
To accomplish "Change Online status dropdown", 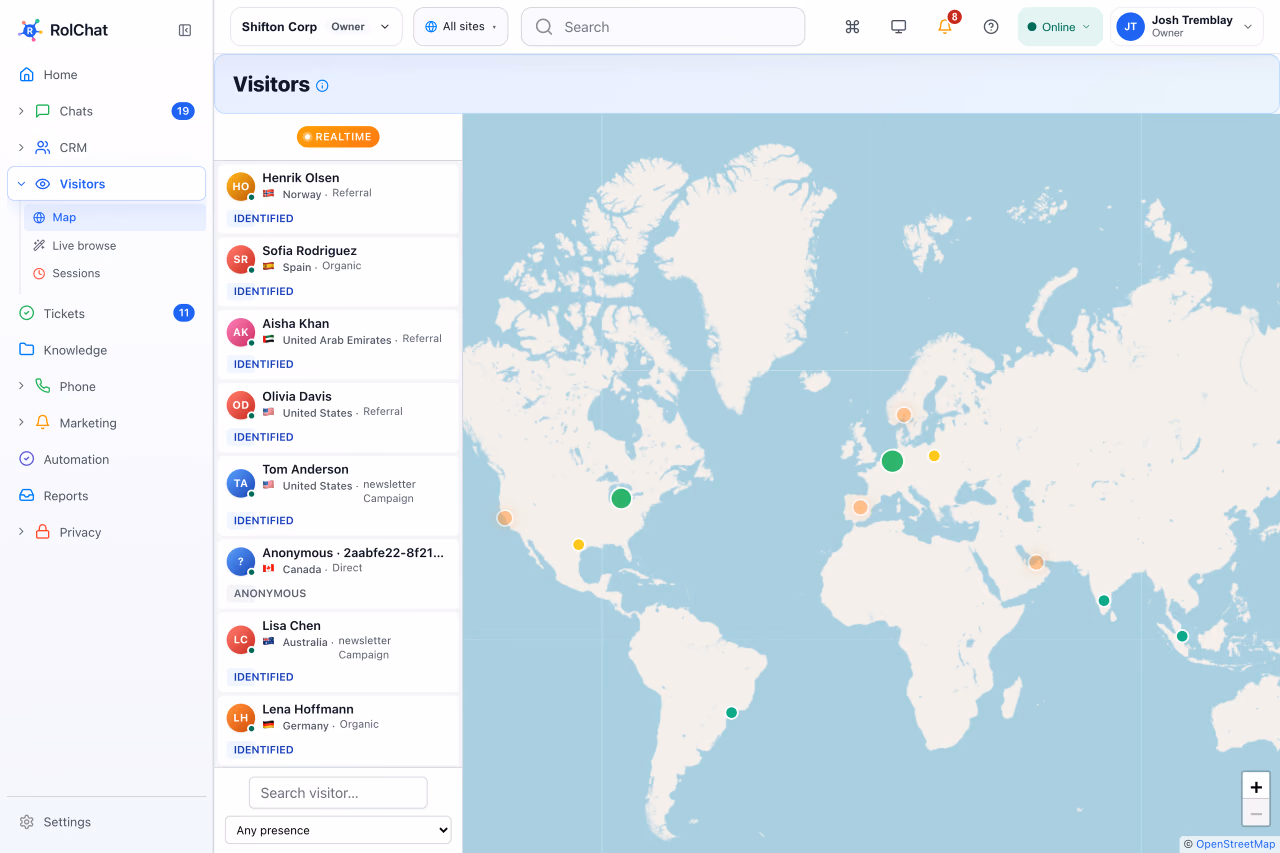I will pos(1060,27).
